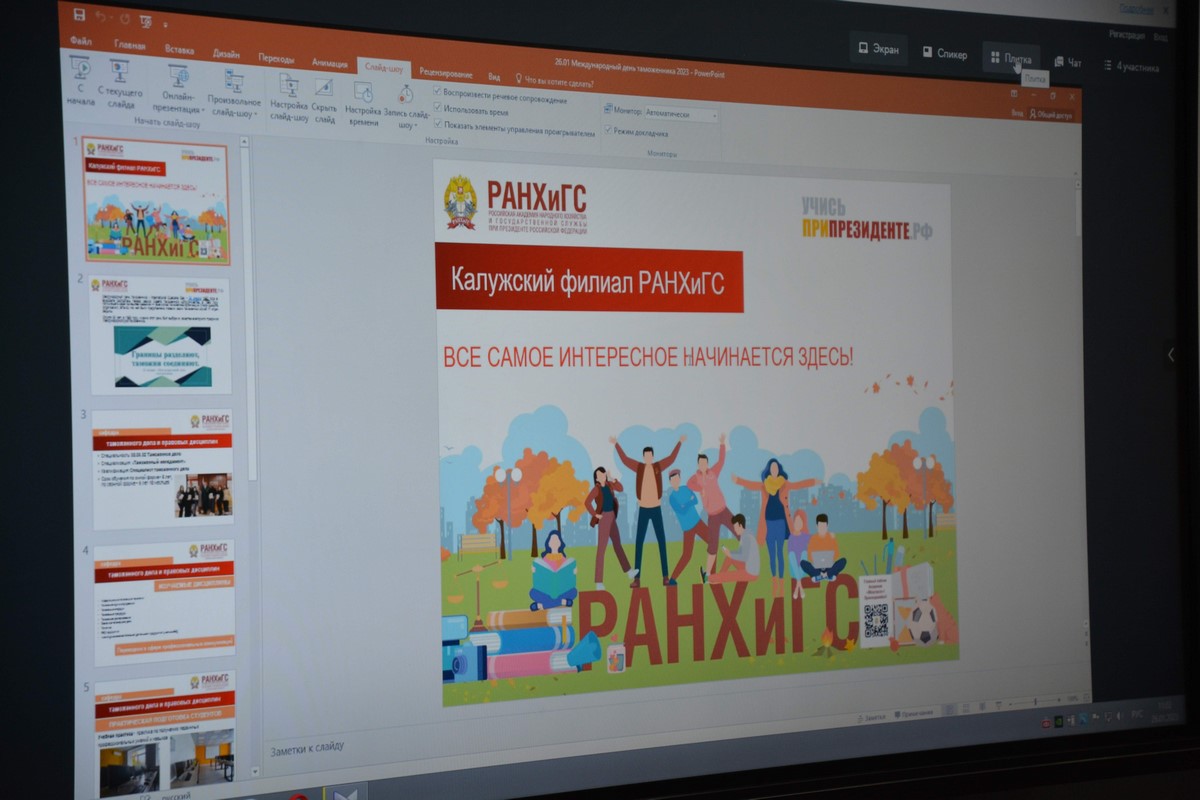Click the Экран view button
The width and height of the screenshot is (1200, 800).
pyautogui.click(x=879, y=48)
